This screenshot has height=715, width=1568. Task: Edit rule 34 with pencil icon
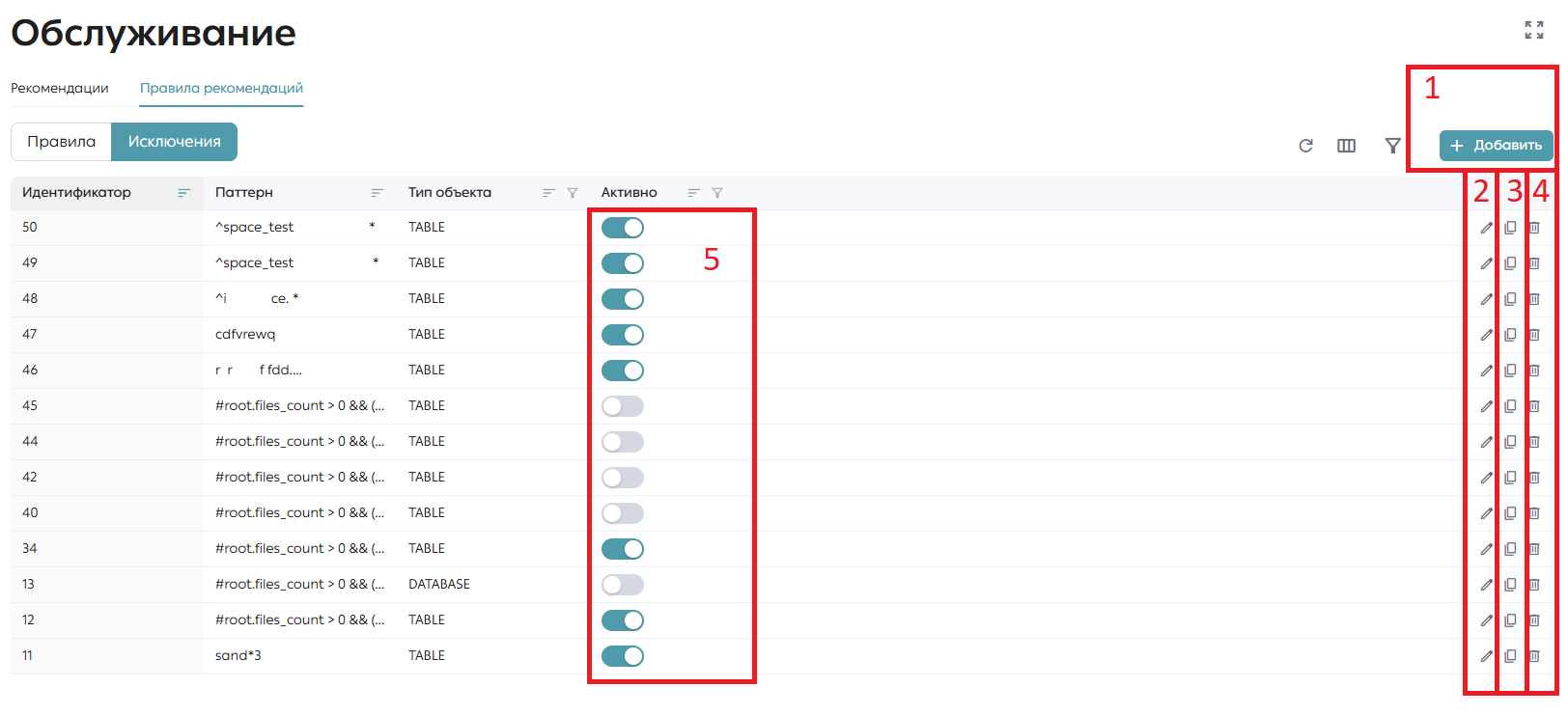pyautogui.click(x=1486, y=549)
